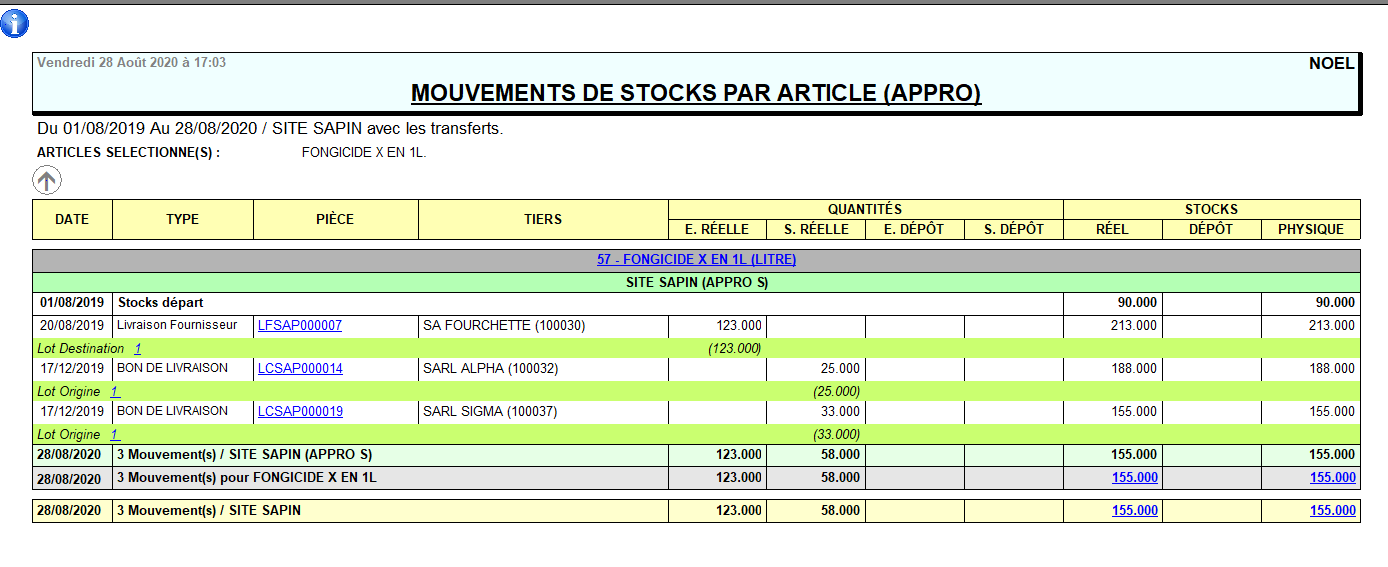Click the Lot Destination number 1 link
Image resolution: width=1388 pixels, height=567 pixels.
138,349
